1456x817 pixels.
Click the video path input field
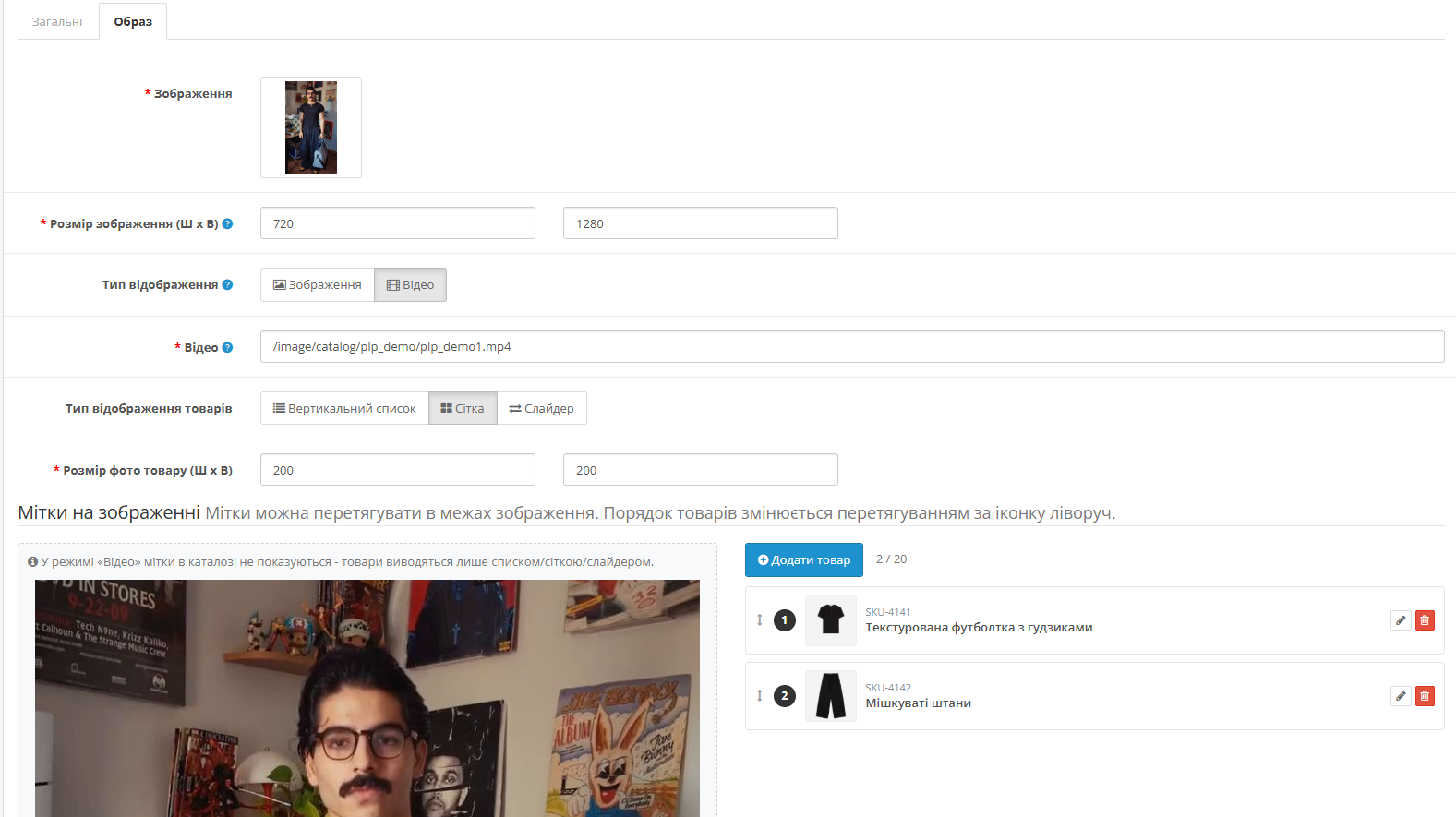click(x=852, y=346)
